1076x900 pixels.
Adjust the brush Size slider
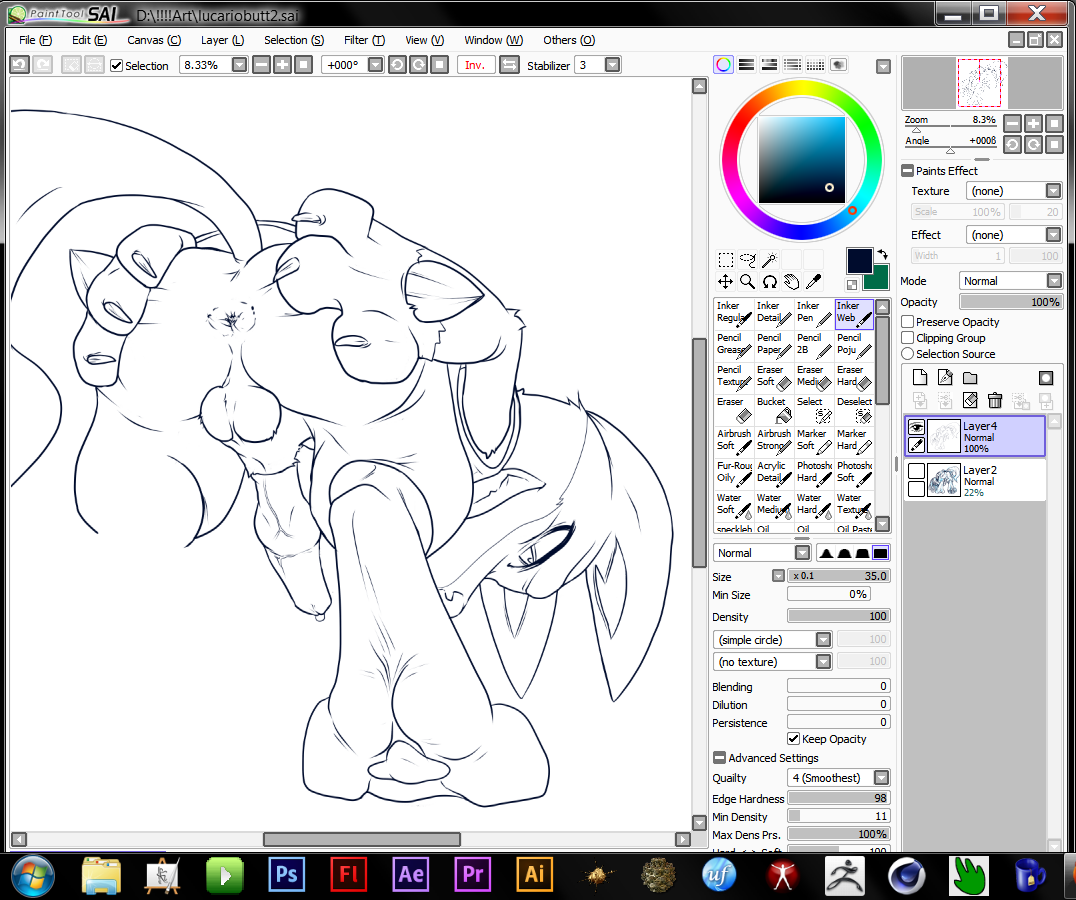click(x=839, y=576)
